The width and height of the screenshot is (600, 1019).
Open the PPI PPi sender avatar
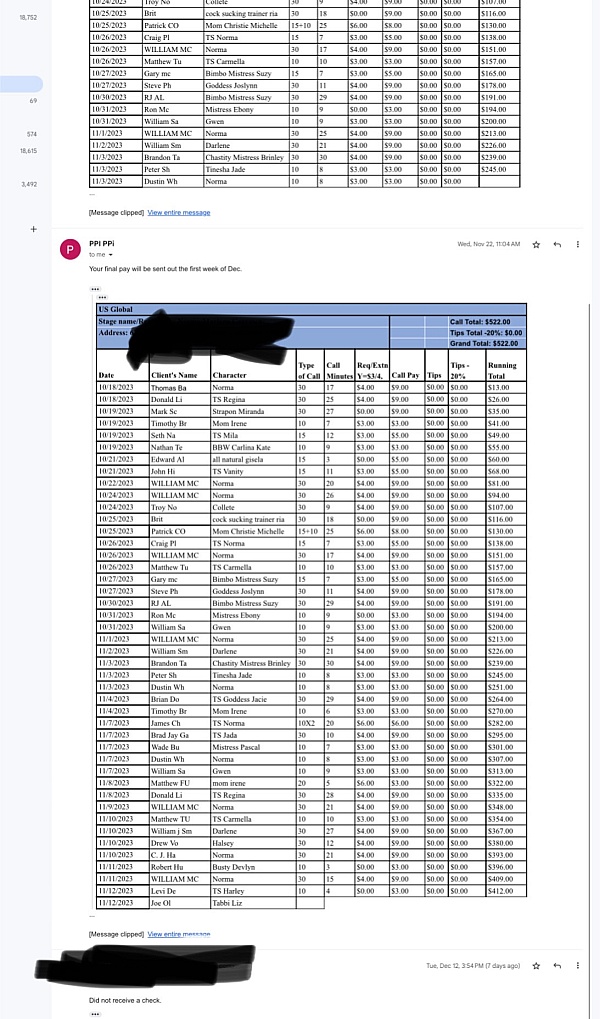coord(70,249)
